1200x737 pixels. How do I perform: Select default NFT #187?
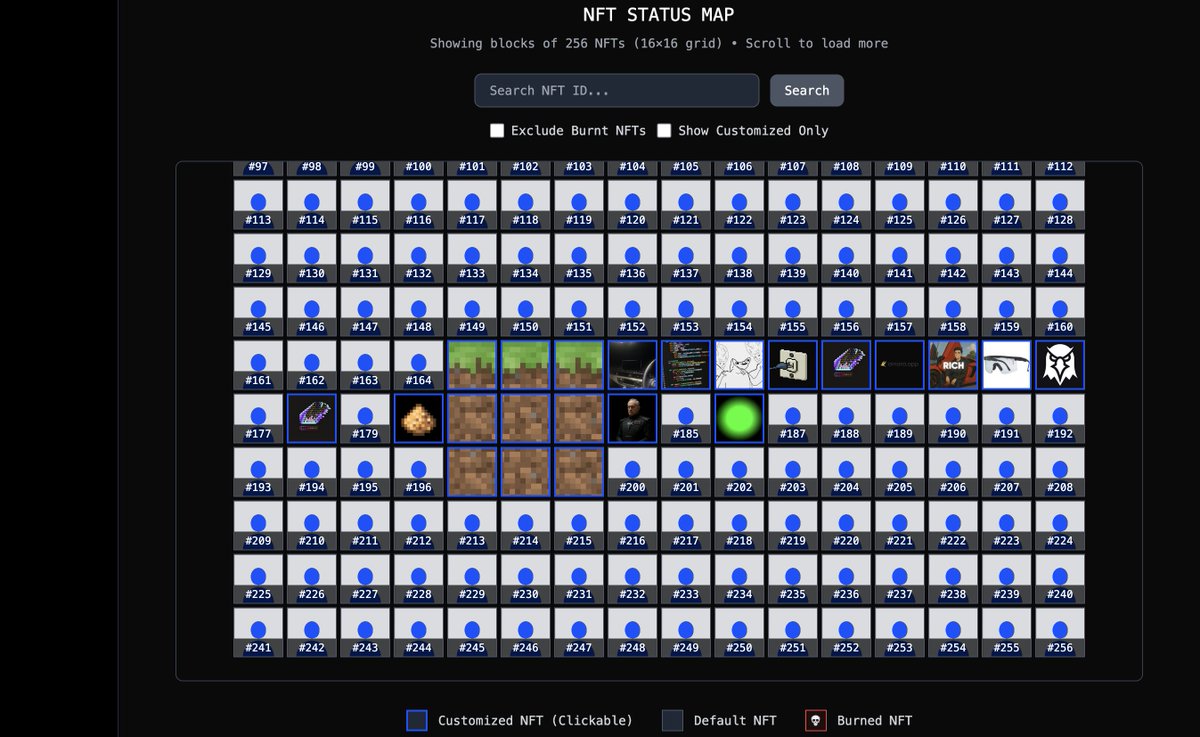(793, 418)
